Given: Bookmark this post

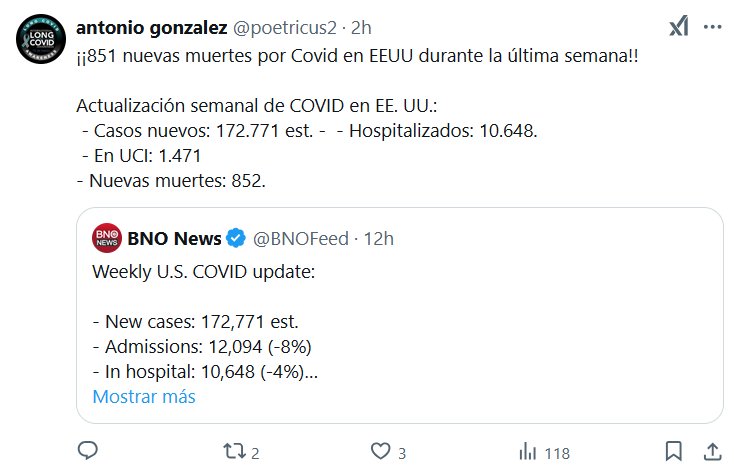Looking at the screenshot, I should click(674, 451).
